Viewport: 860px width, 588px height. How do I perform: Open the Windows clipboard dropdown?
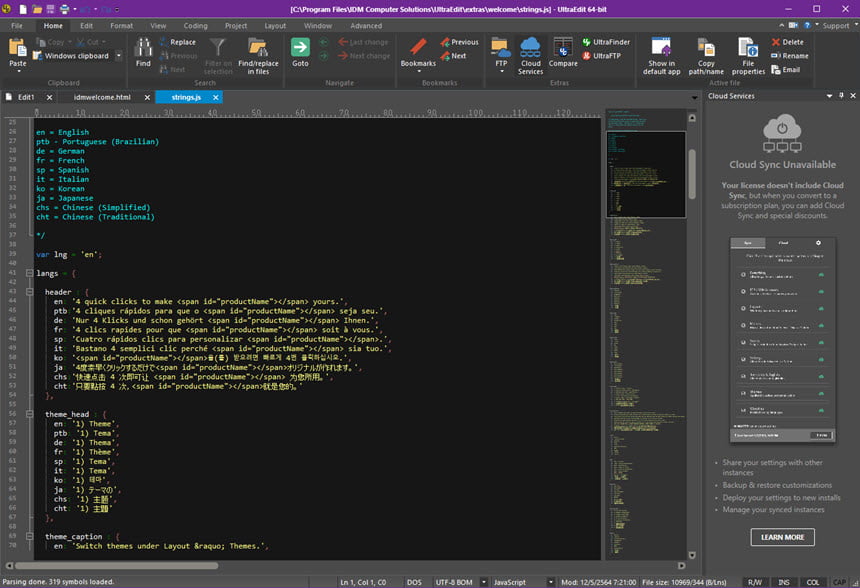[x=118, y=55]
